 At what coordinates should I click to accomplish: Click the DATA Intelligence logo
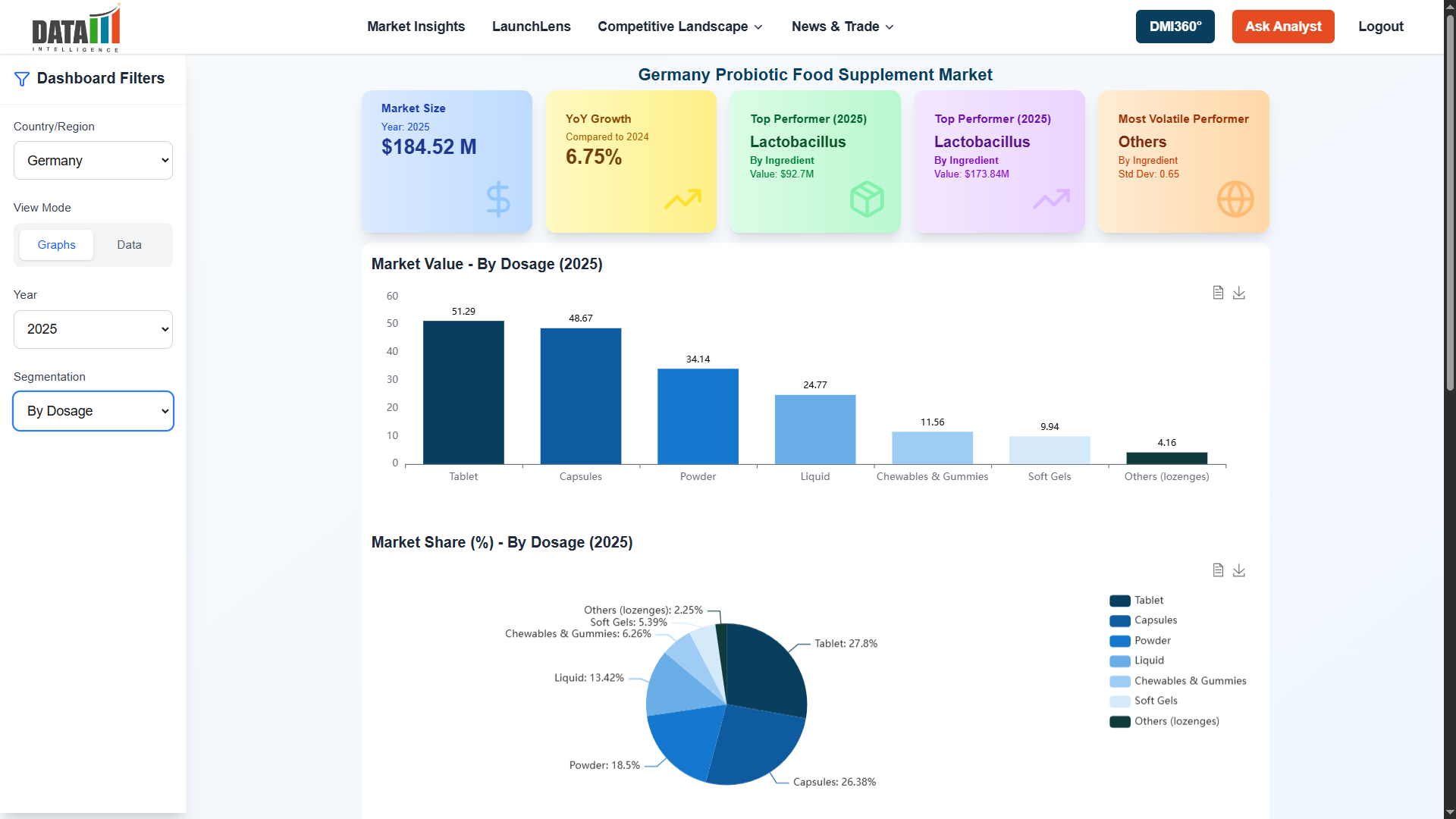coord(75,27)
